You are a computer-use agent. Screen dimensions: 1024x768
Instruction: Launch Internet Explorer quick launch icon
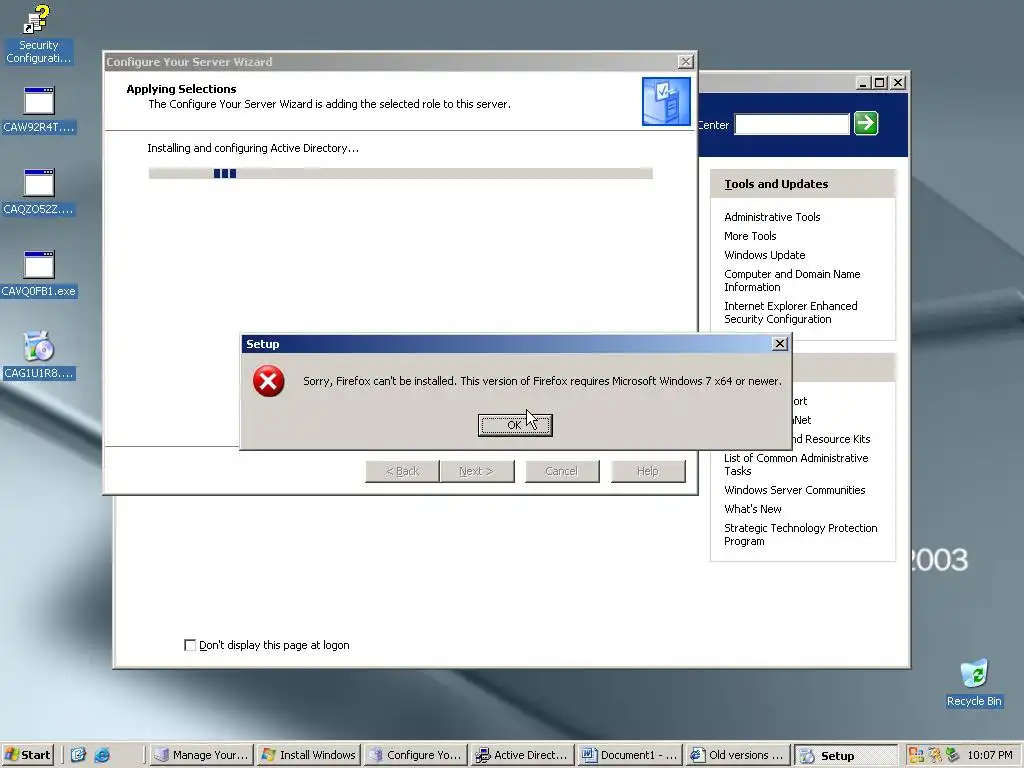(102, 755)
